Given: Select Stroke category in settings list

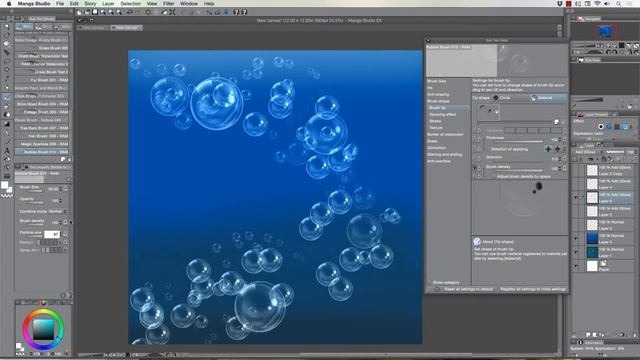Looking at the screenshot, I should [435, 121].
